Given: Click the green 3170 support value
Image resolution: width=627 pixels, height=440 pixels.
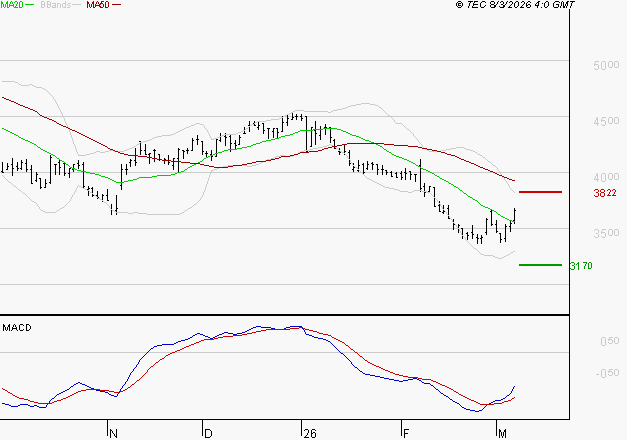Looking at the screenshot, I should pos(581,266).
